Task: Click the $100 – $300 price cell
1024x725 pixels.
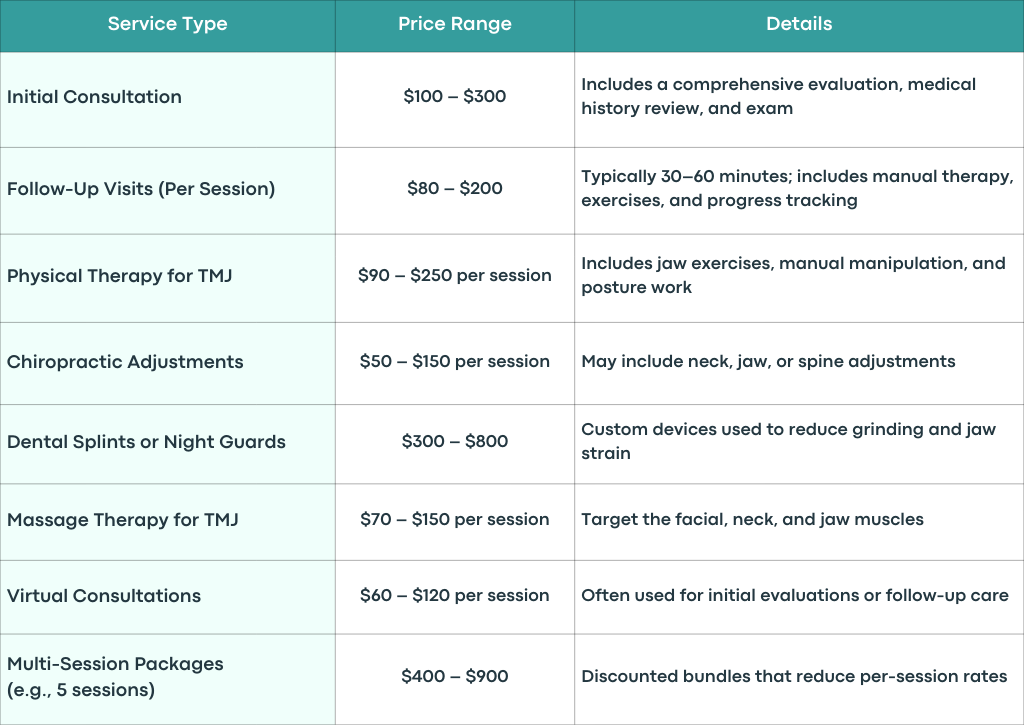Action: tap(455, 99)
